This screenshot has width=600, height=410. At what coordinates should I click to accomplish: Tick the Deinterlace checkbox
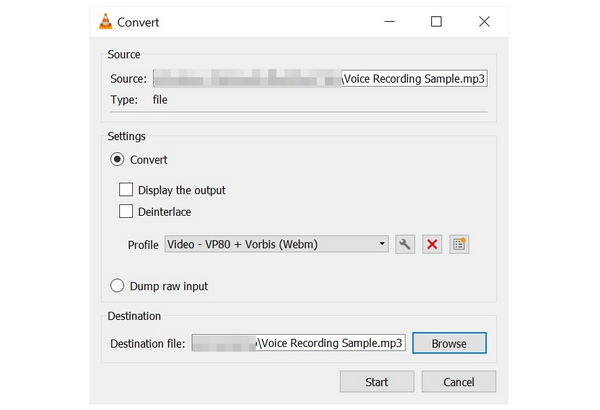point(126,211)
